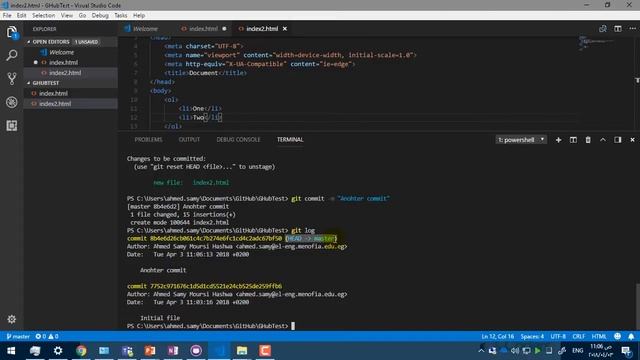Show hidden system tray icons
This screenshot has height=360, width=640.
pos(481,351)
